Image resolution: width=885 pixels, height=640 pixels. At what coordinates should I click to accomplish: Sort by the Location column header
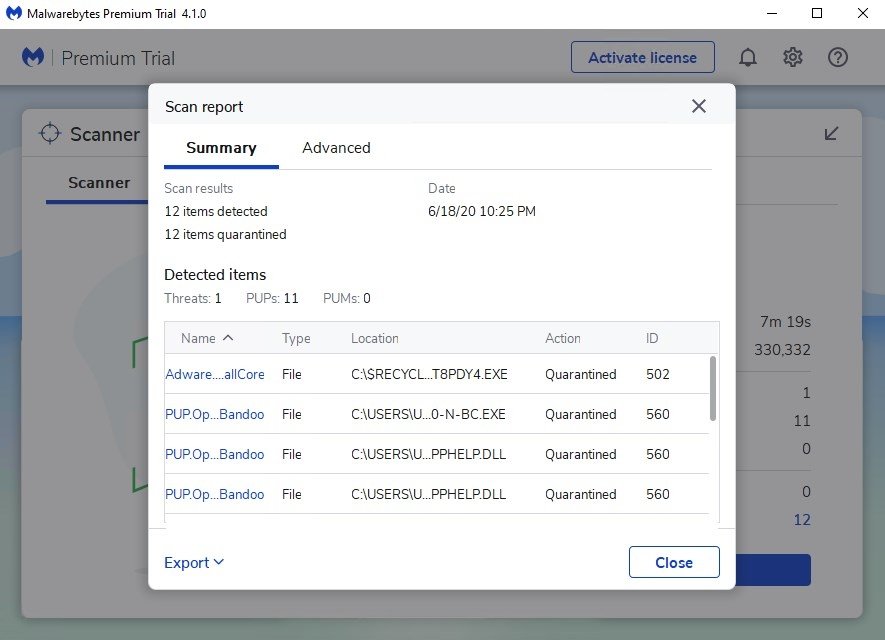375,338
